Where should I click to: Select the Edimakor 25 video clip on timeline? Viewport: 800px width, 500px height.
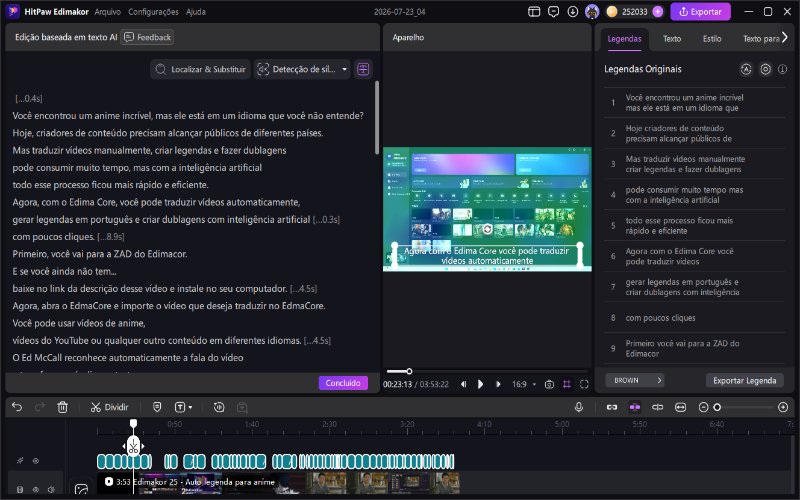point(279,483)
